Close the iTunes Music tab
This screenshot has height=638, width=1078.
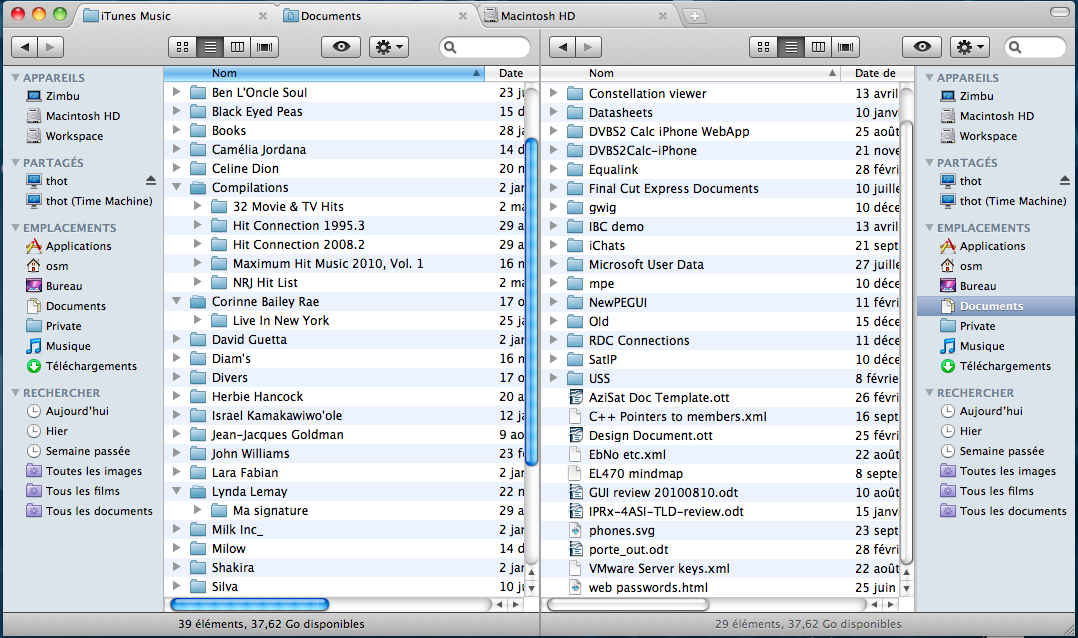tap(263, 15)
